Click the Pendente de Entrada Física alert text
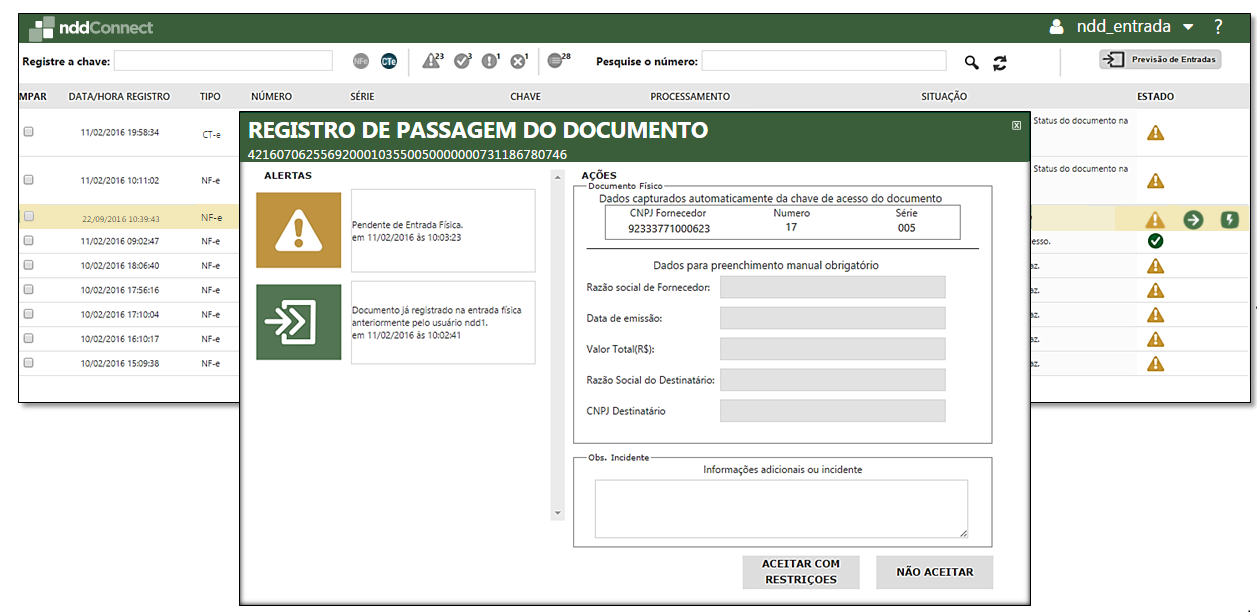 click(x=407, y=231)
